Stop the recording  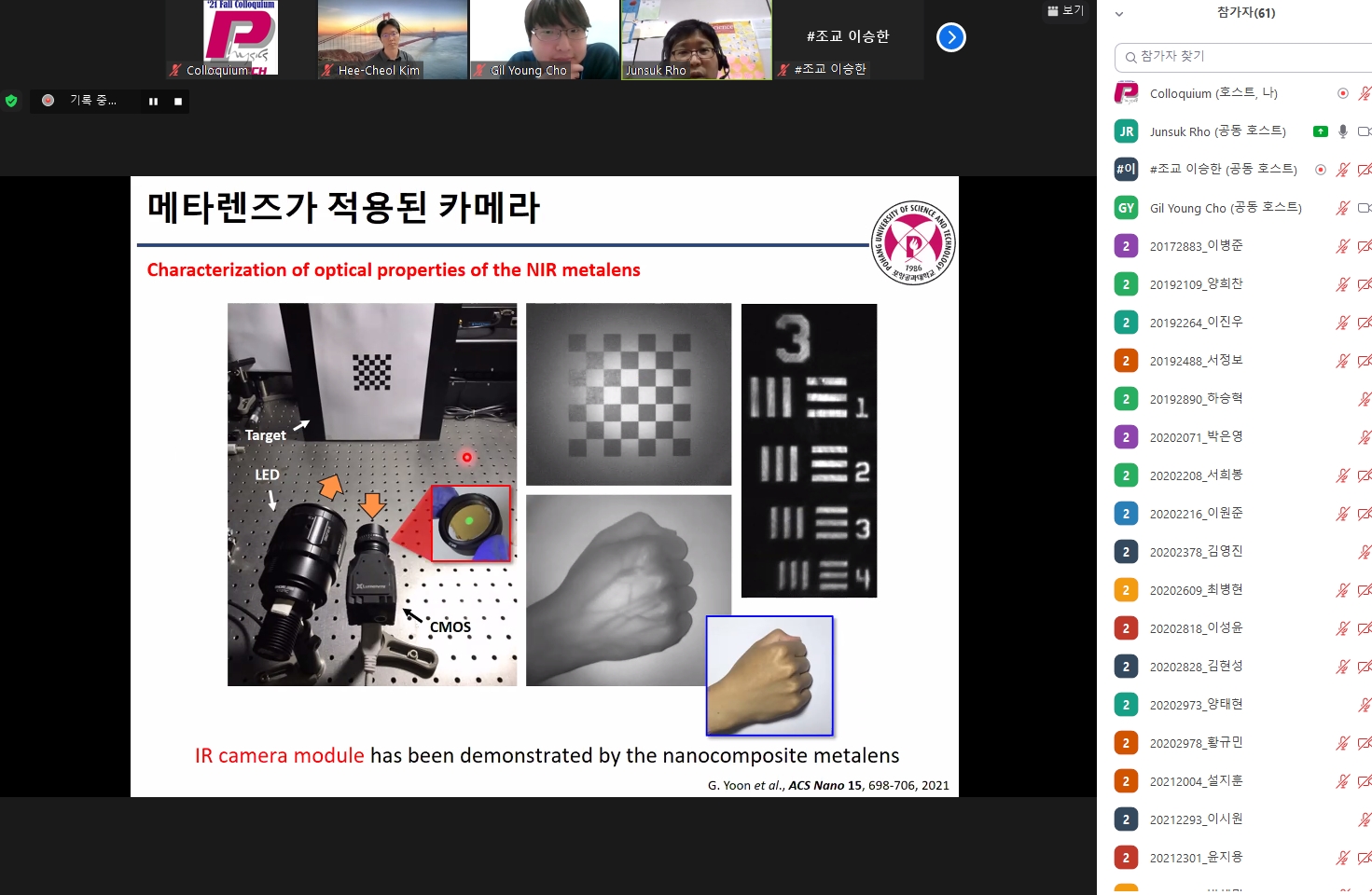pyautogui.click(x=178, y=102)
